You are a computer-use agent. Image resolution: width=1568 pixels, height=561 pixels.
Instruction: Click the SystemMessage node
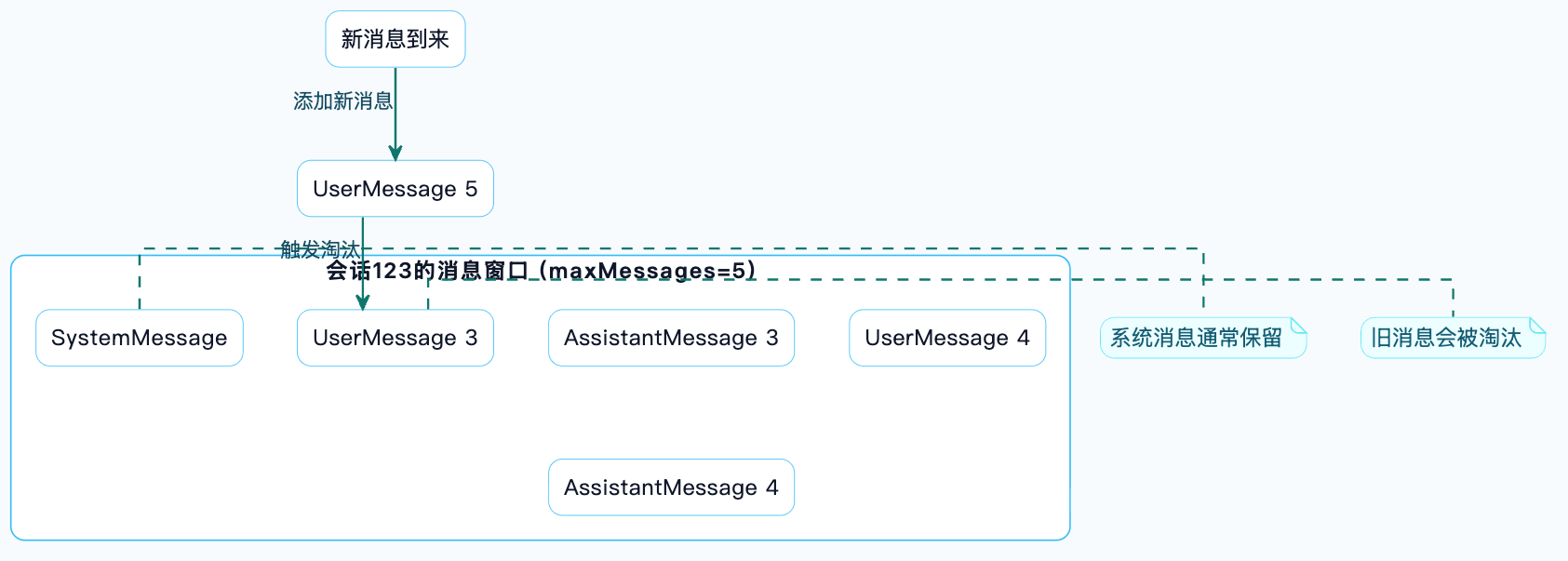coord(140,338)
